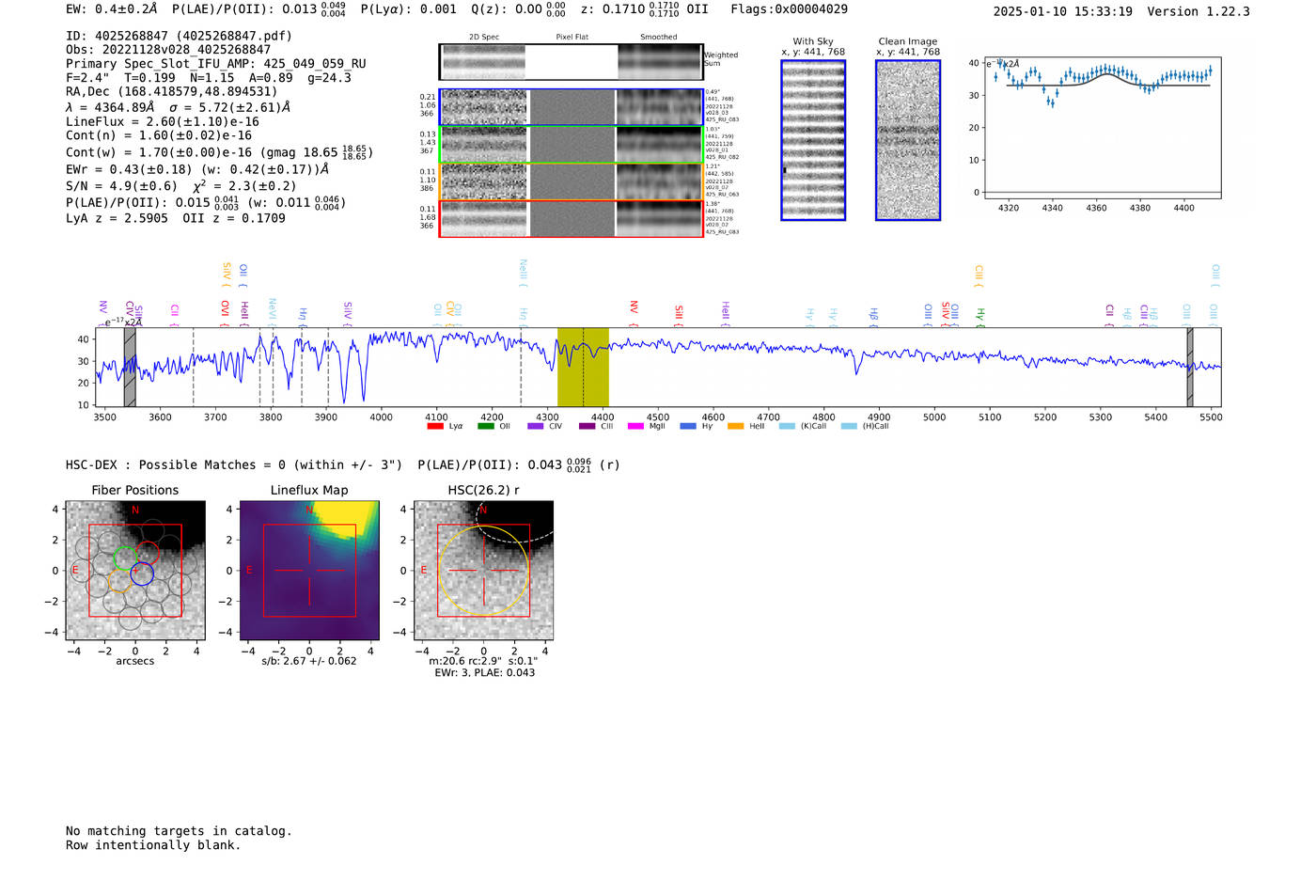Click the EW: 0.4±0.2Å header value
This screenshot has height=896, width=1316.
pos(113,9)
